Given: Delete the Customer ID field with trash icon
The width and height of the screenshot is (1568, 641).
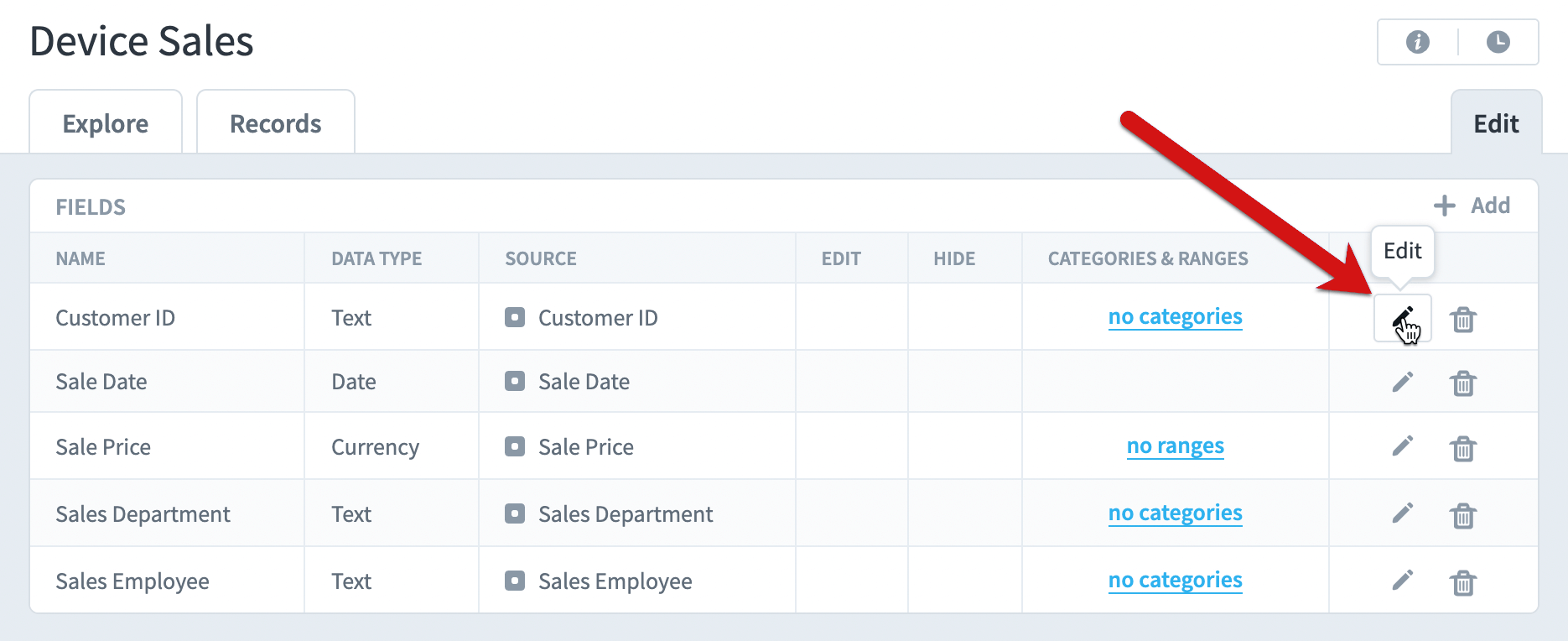Looking at the screenshot, I should (x=1463, y=319).
